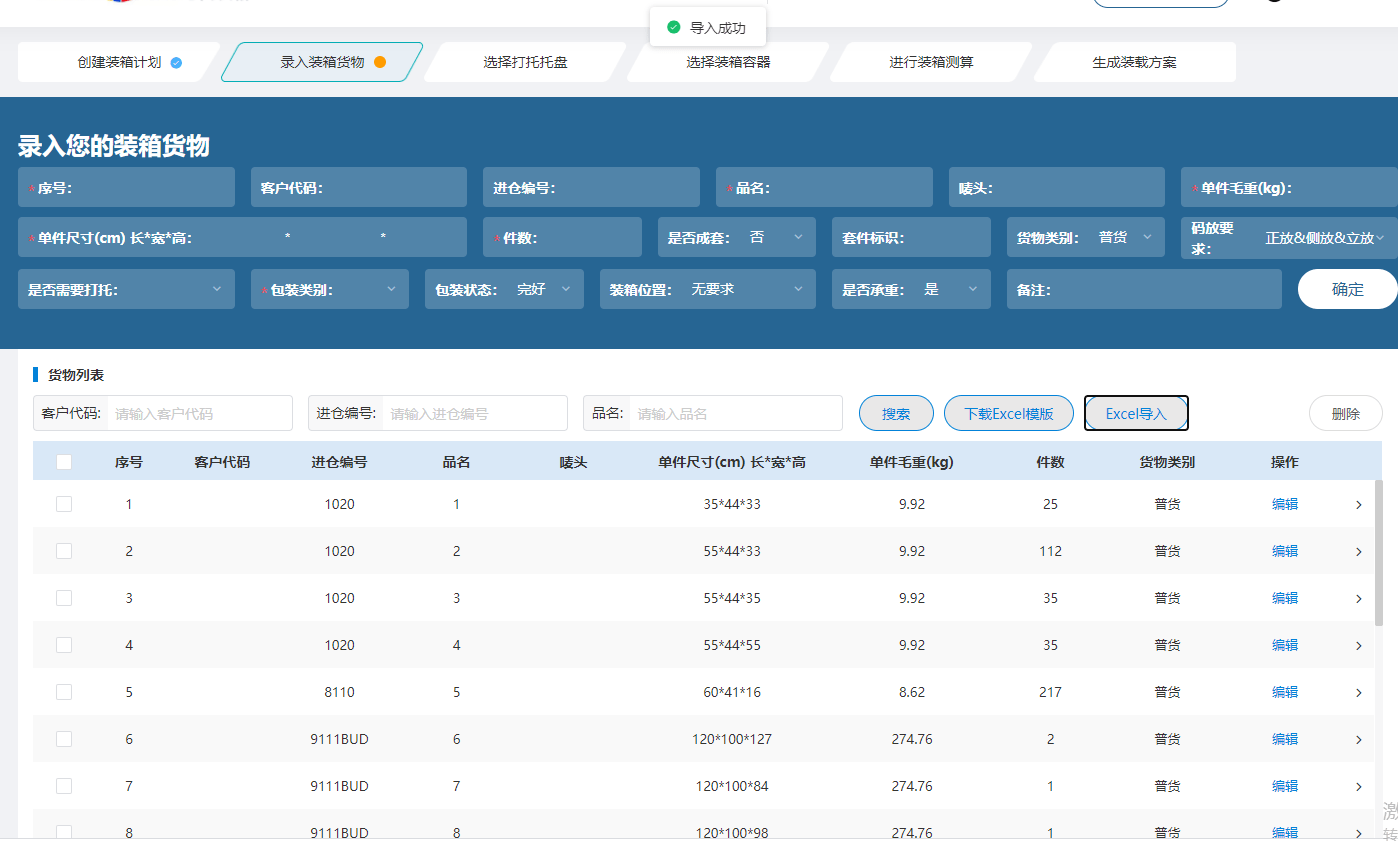This screenshot has width=1398, height=864.
Task: Expand row 3 using right chevron
Action: click(1358, 599)
